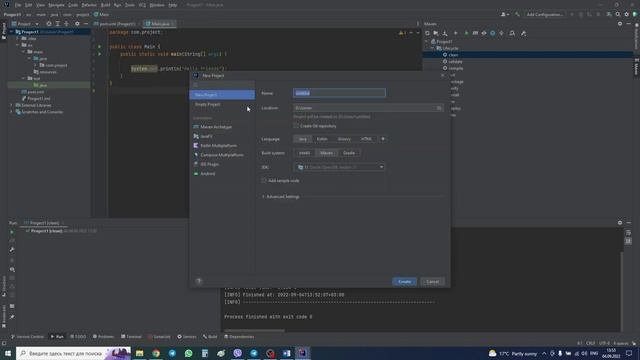Screen dimensions: 640x360
Task: Open Maven panel gear options
Action: tap(620, 24)
